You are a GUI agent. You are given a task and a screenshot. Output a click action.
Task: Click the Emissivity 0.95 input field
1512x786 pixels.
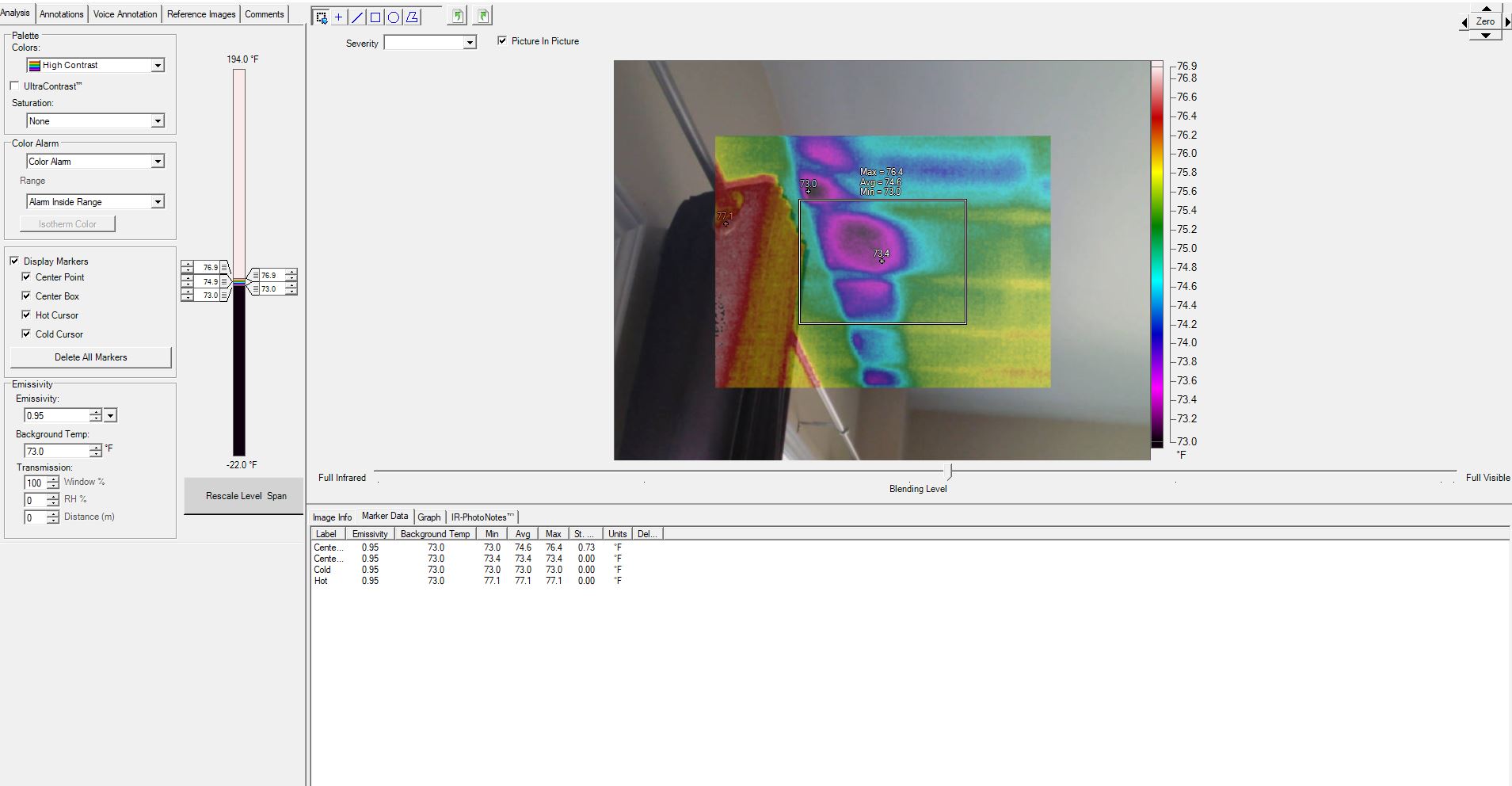pos(57,415)
